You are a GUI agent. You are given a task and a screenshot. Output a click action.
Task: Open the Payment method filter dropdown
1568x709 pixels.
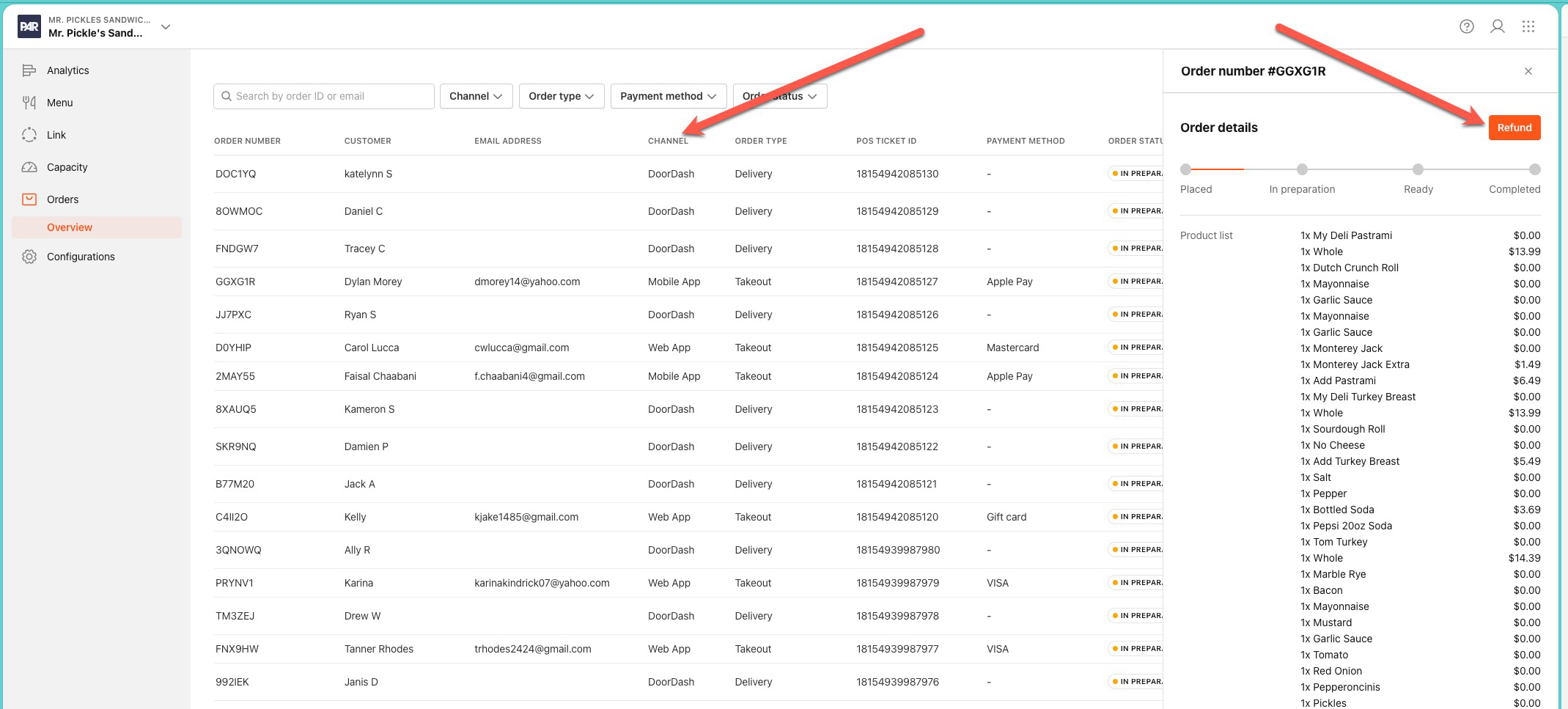668,96
